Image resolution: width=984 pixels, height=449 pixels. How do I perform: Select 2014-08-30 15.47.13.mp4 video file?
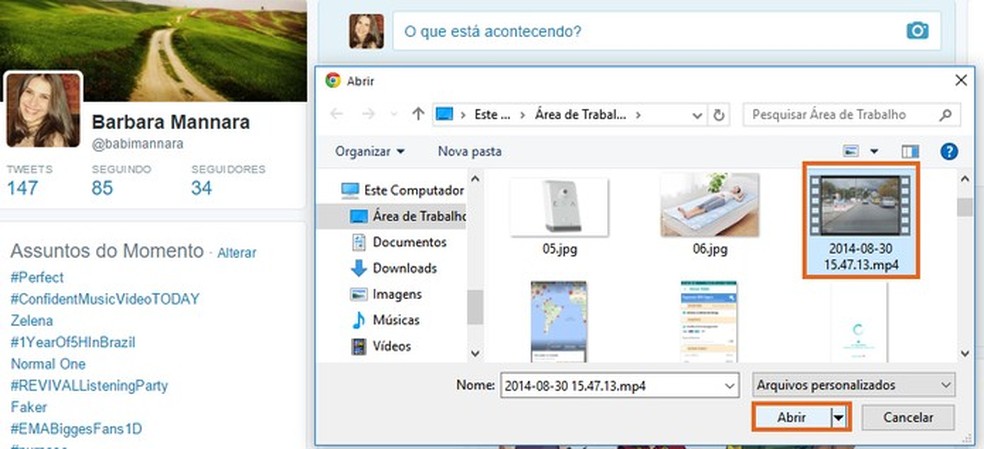pos(861,220)
